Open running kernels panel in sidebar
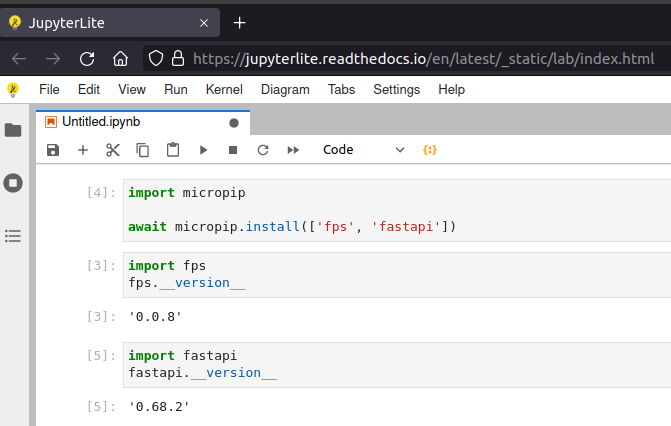The height and width of the screenshot is (426, 671). (13, 183)
